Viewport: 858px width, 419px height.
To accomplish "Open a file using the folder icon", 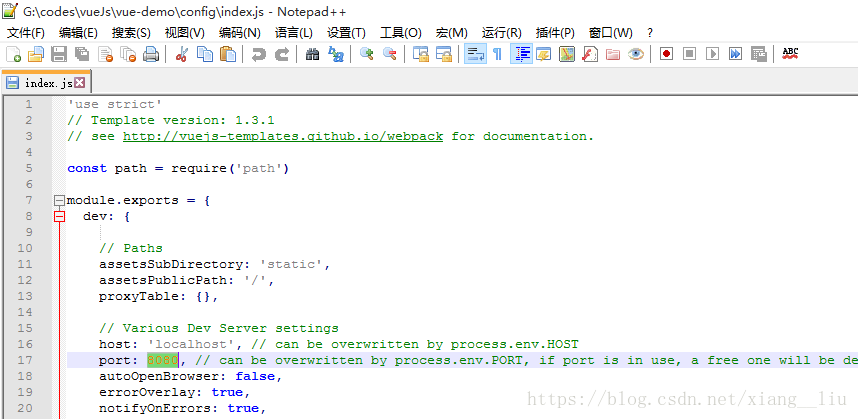I will click(x=36, y=54).
